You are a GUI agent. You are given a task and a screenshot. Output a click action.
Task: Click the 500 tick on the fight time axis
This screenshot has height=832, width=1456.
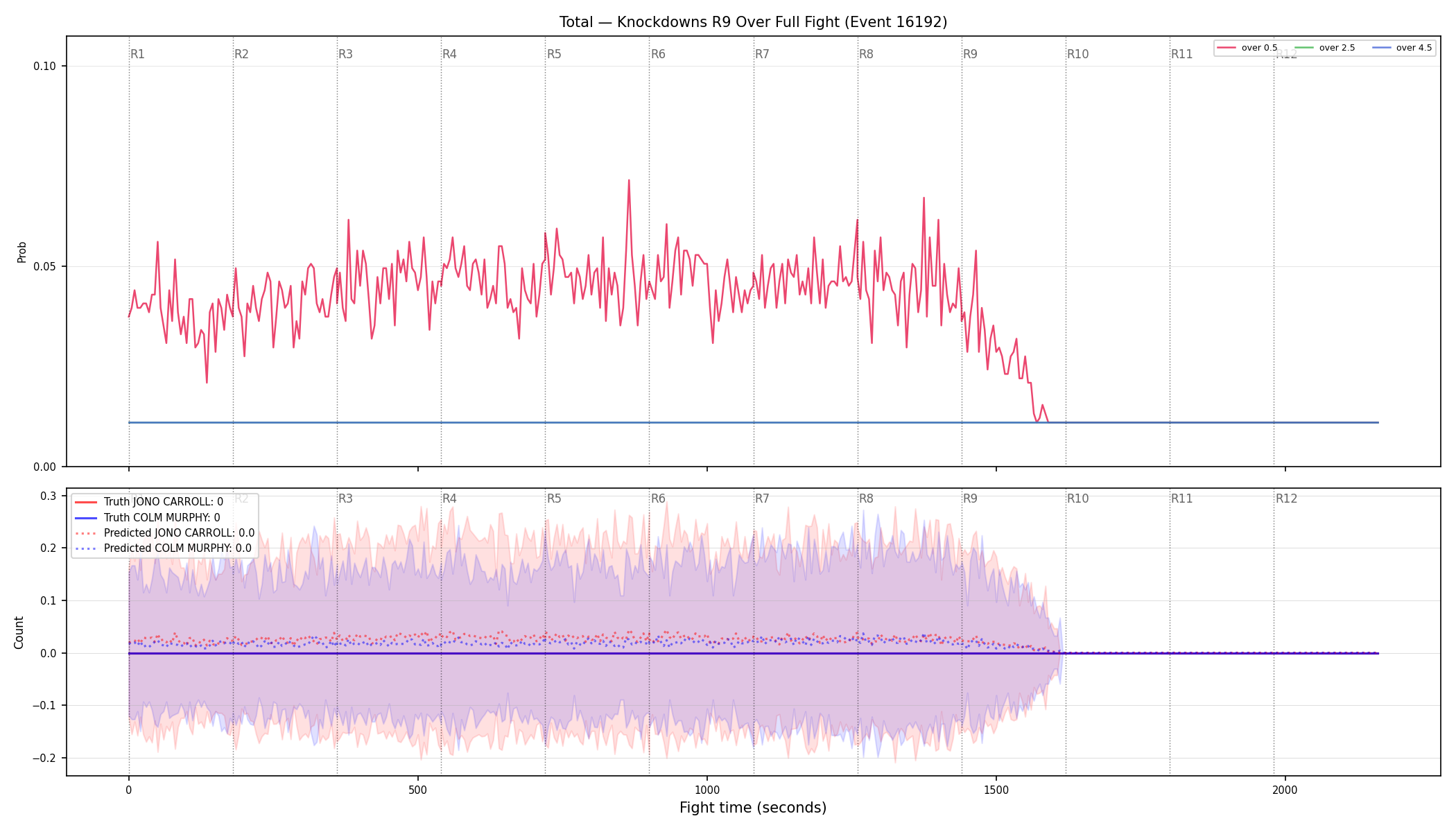[417, 790]
